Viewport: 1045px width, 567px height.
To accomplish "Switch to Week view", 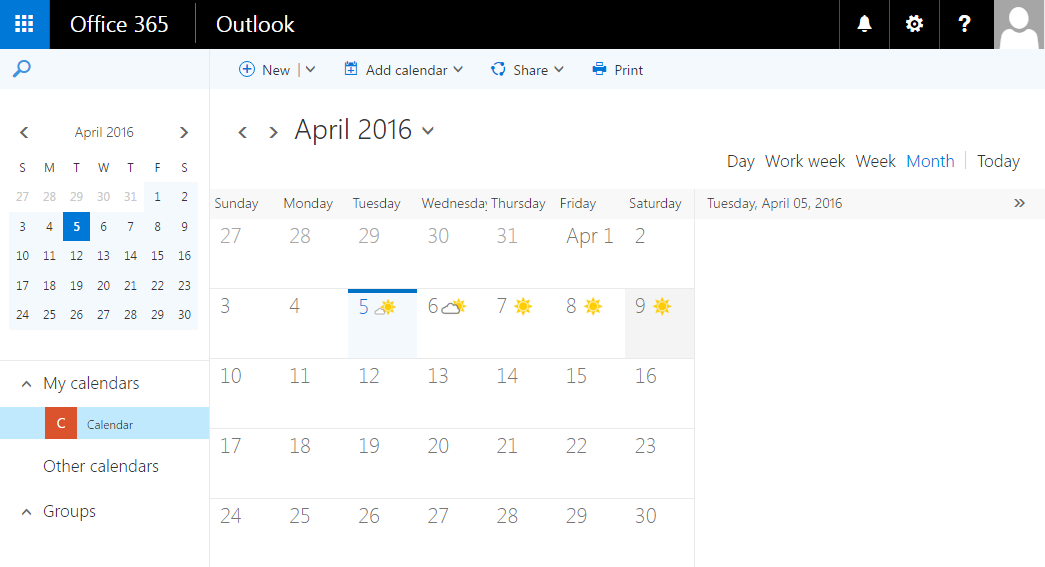I will [875, 161].
